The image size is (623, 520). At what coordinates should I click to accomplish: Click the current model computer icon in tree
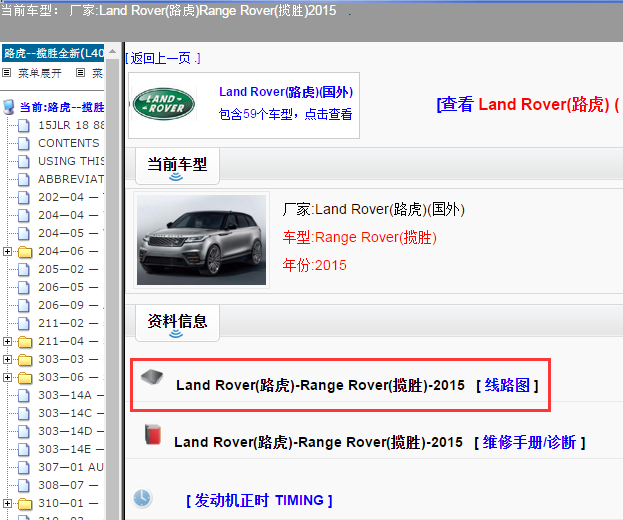tap(9, 107)
